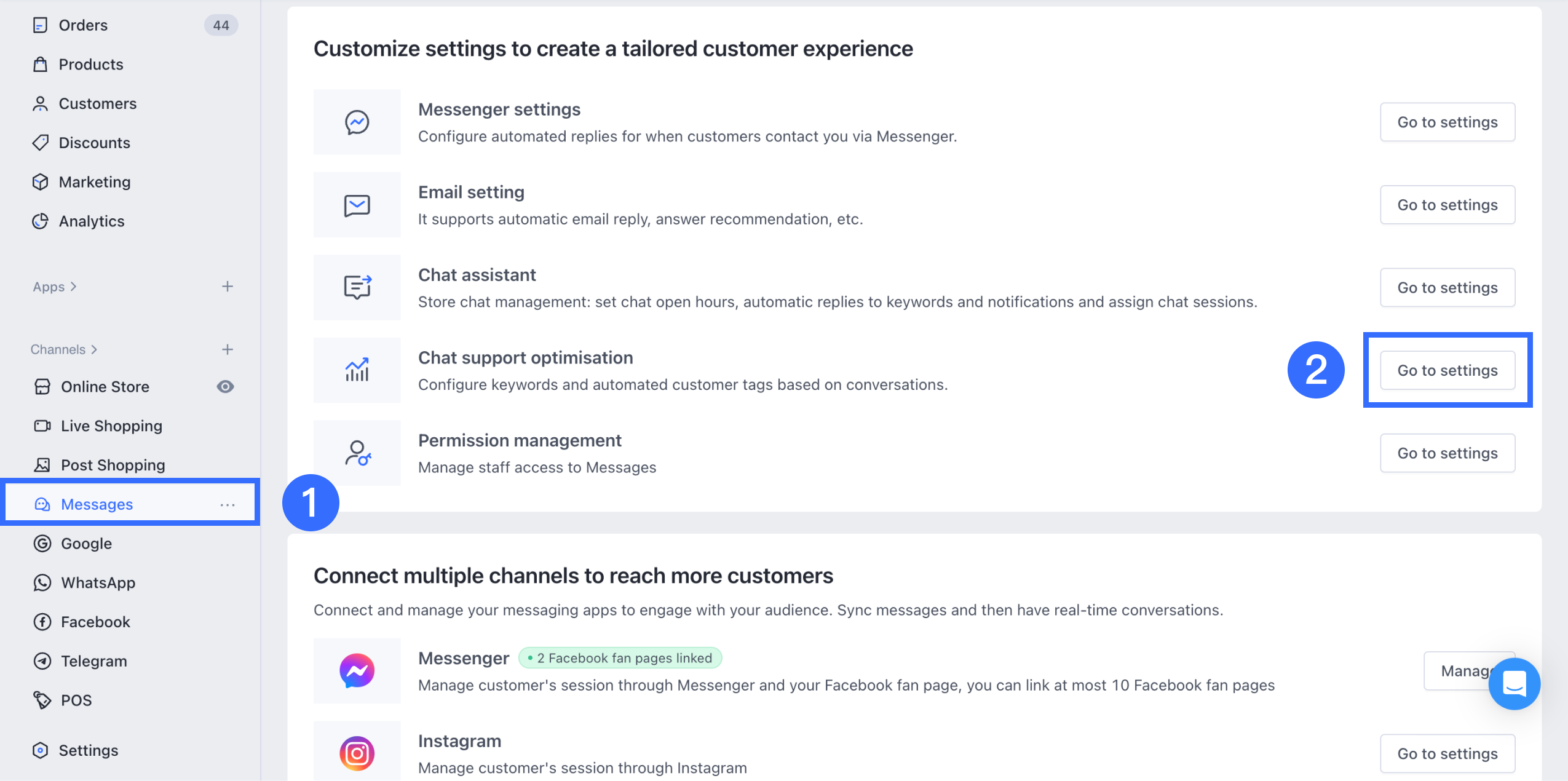
Task: Click the Messenger channel logo icon
Action: 357,671
